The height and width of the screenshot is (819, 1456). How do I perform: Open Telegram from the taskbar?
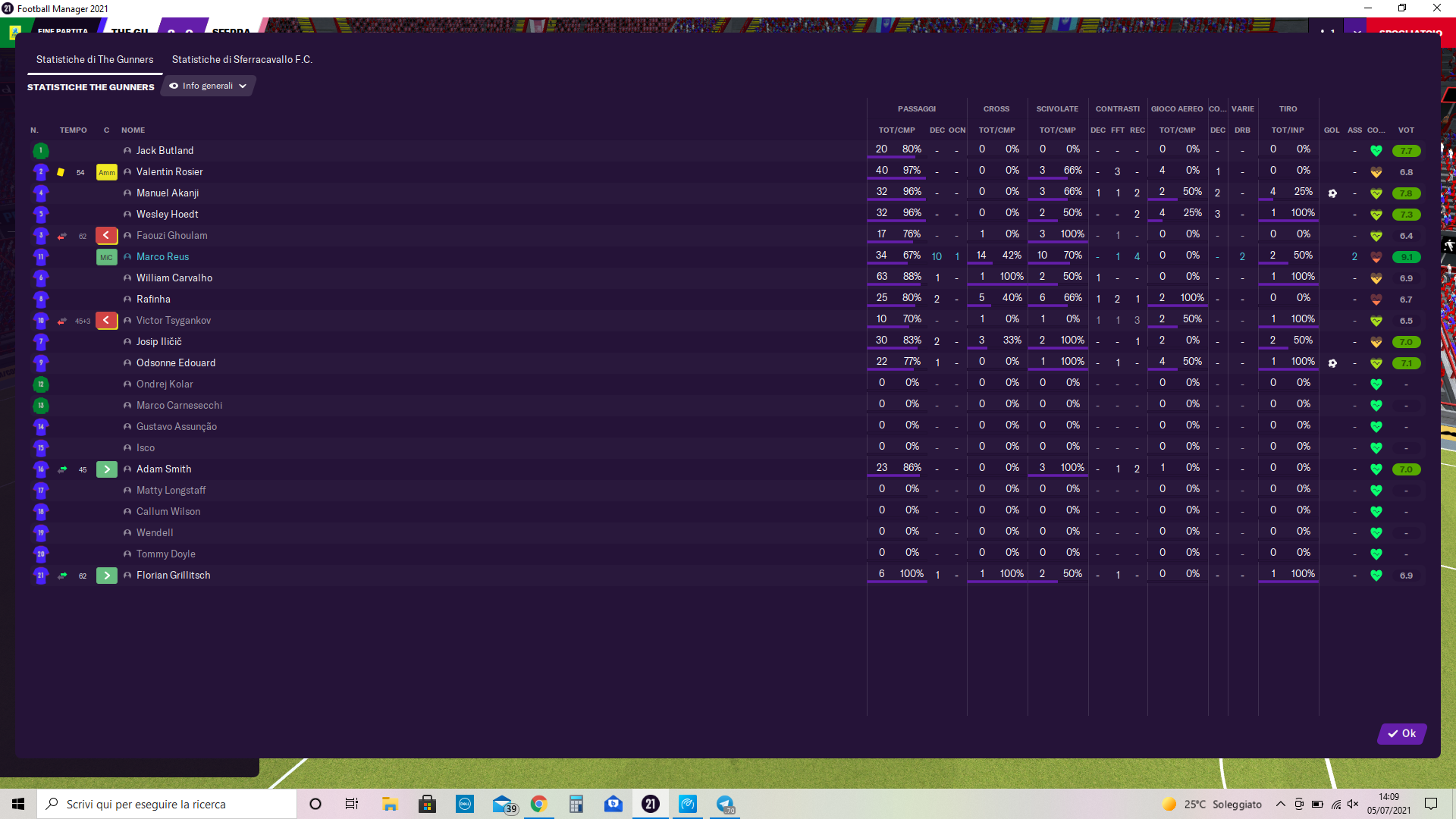[726, 804]
